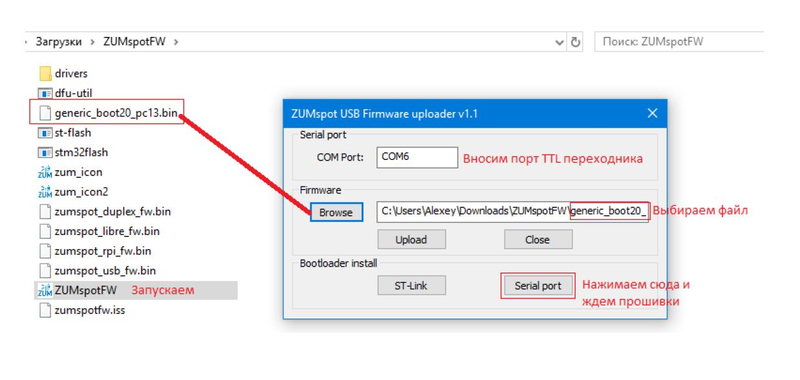Focus the COM Port input field

(417, 157)
